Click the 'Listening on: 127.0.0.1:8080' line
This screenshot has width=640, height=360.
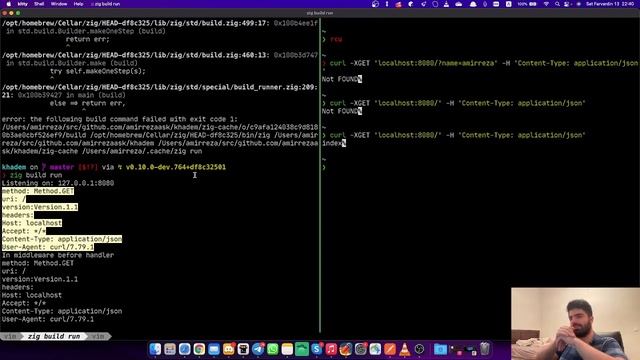58,183
